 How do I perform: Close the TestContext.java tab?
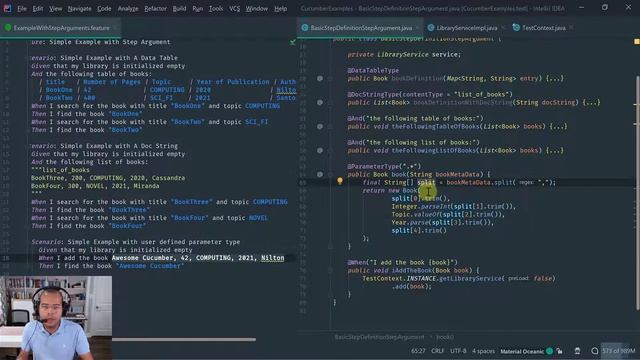[x=571, y=28]
